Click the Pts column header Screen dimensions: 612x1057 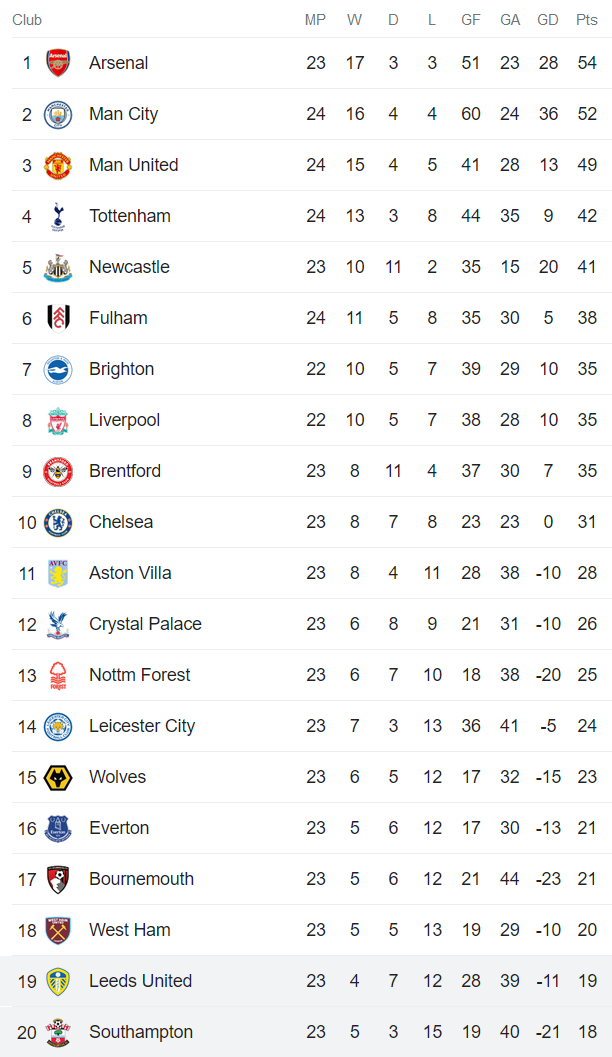(587, 20)
